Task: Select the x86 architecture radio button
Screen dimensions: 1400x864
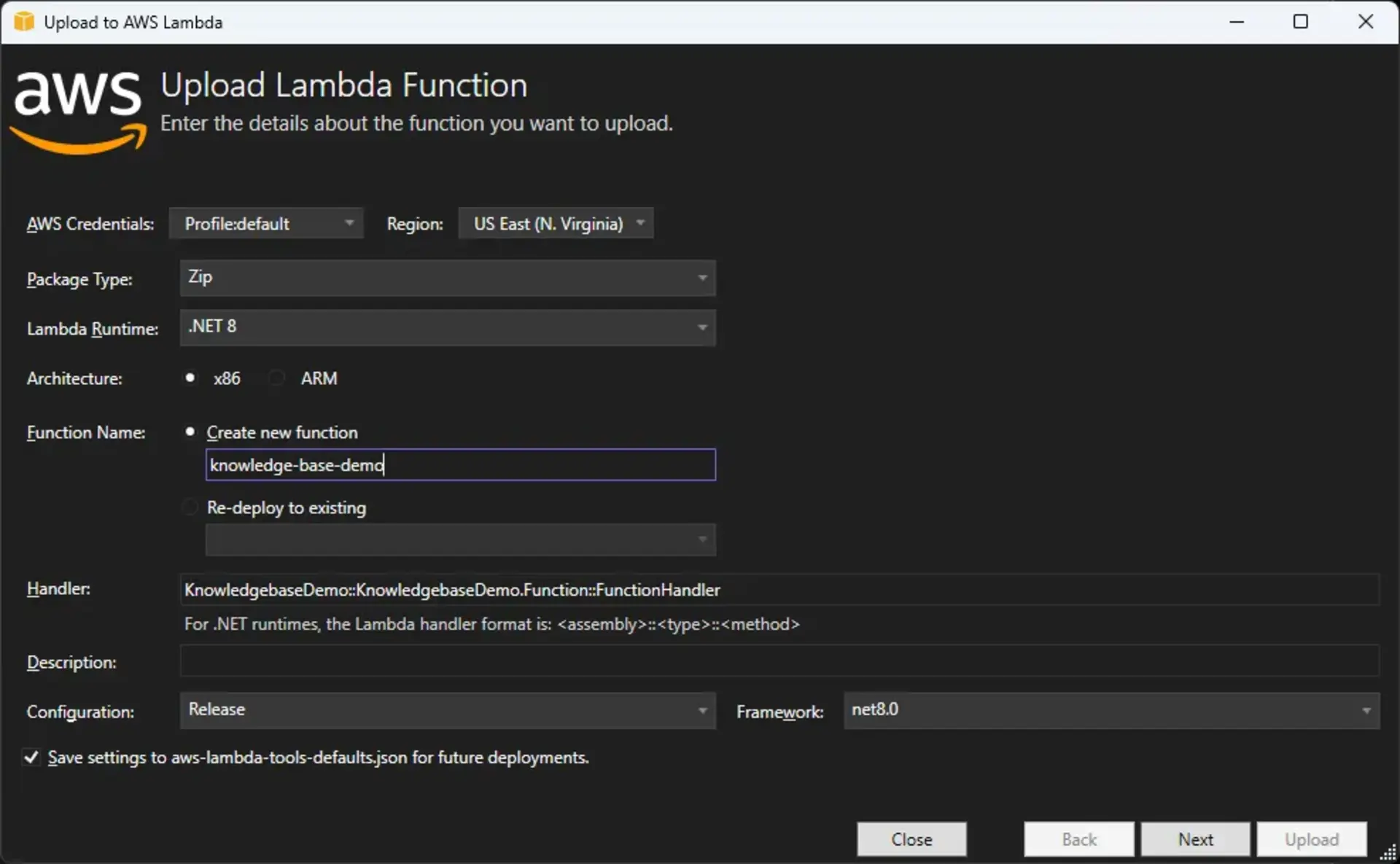Action: (190, 378)
